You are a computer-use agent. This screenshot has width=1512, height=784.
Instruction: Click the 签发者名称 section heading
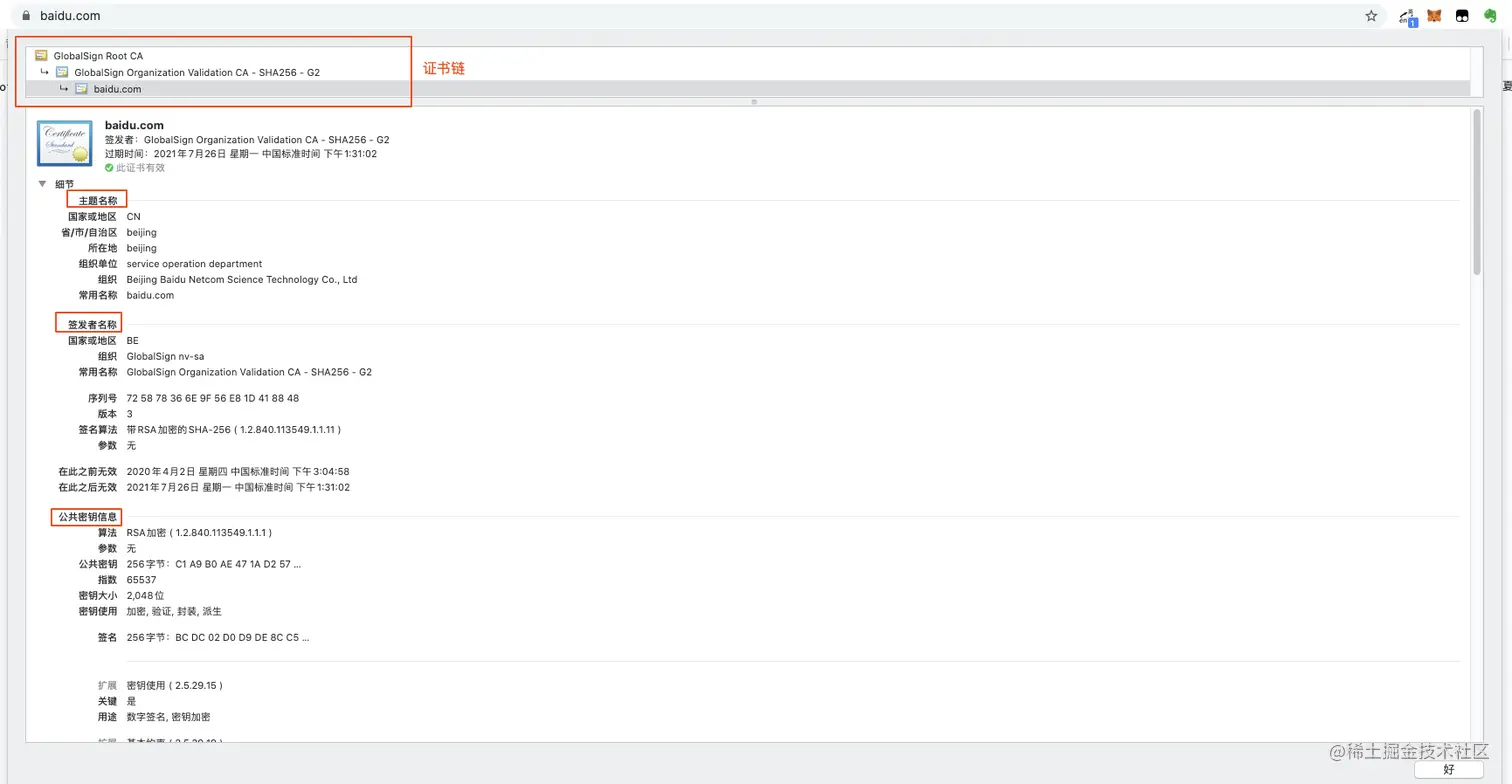(x=92, y=325)
